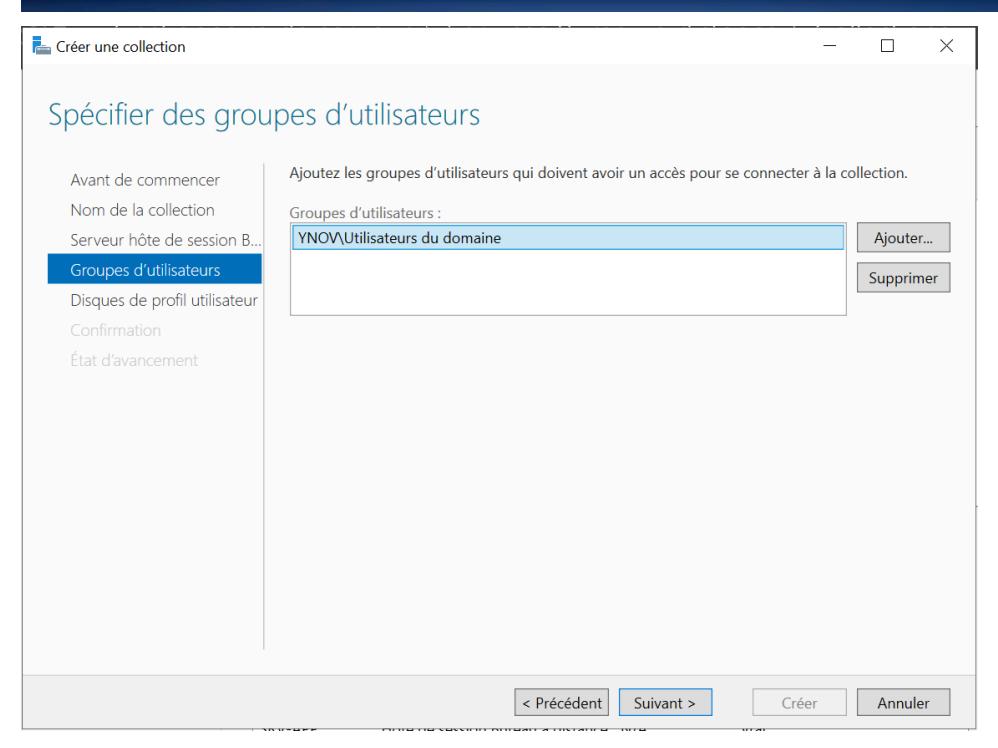Close the Créer une collection window
This screenshot has height=748, width=998.
point(946,46)
